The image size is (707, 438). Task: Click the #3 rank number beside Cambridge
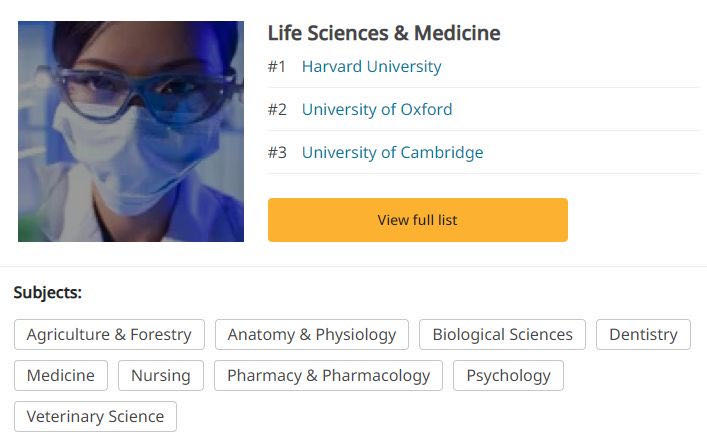coord(277,153)
